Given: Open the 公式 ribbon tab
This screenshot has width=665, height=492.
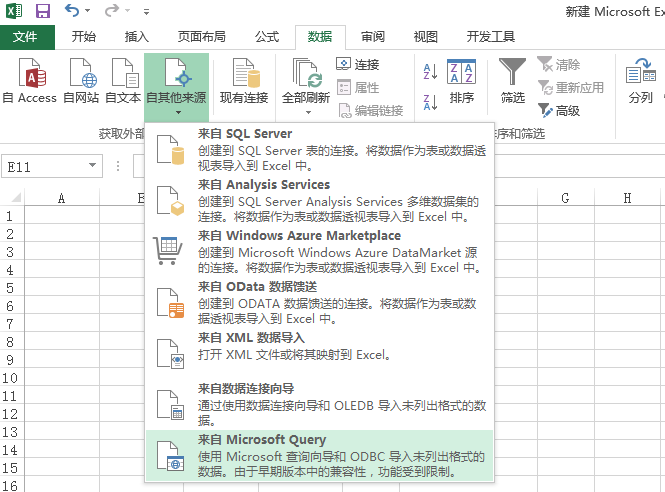Looking at the screenshot, I should pyautogui.click(x=267, y=37).
